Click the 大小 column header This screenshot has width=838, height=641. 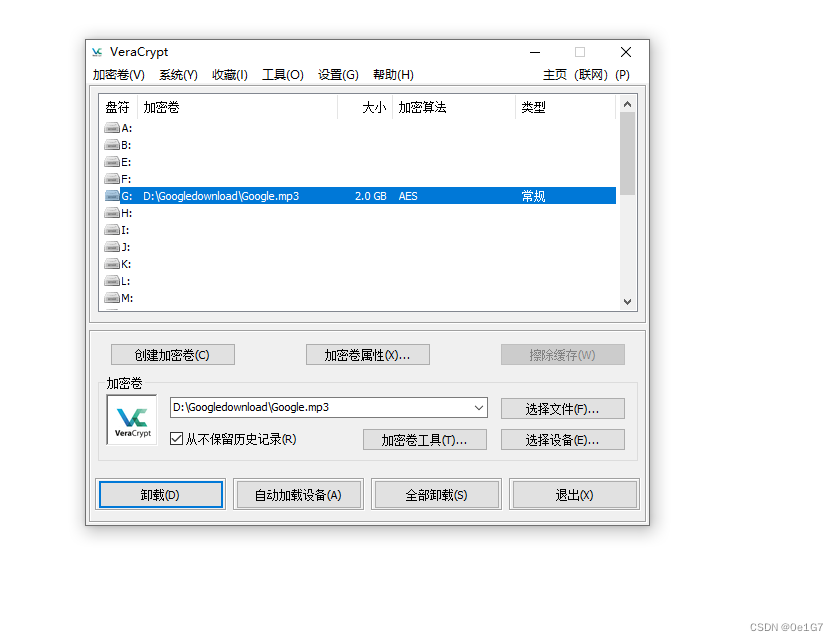pyautogui.click(x=366, y=107)
